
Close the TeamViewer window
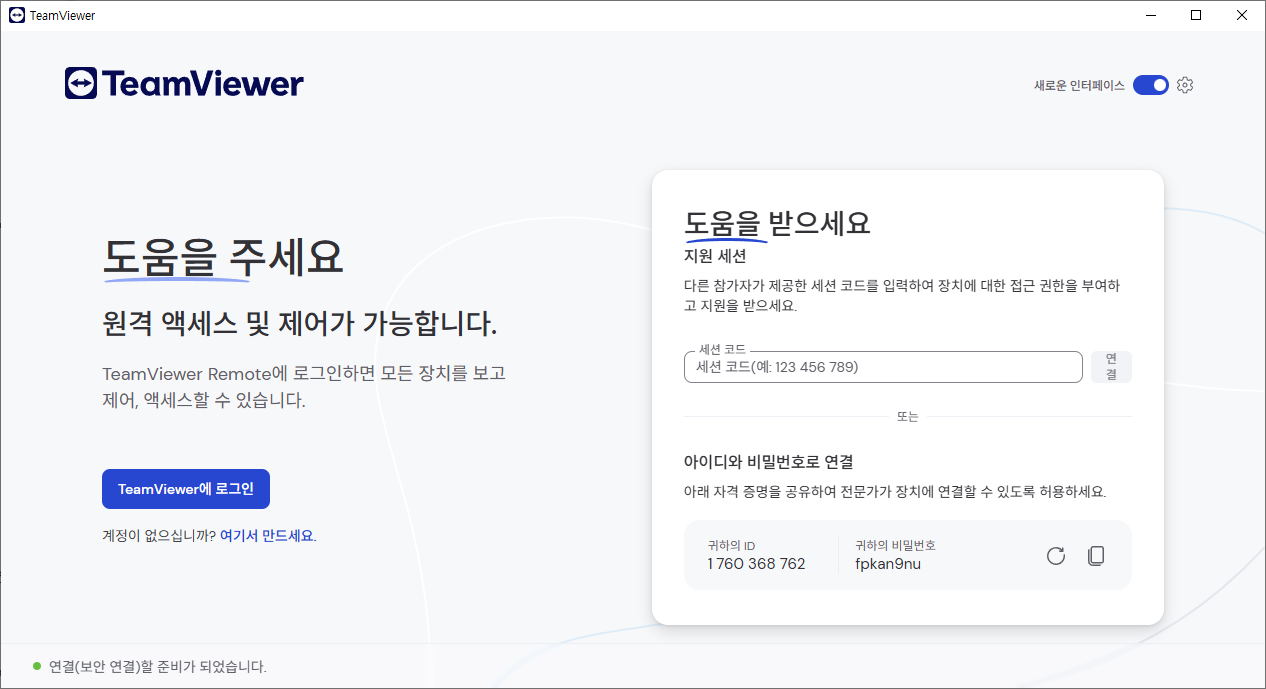pos(1242,15)
